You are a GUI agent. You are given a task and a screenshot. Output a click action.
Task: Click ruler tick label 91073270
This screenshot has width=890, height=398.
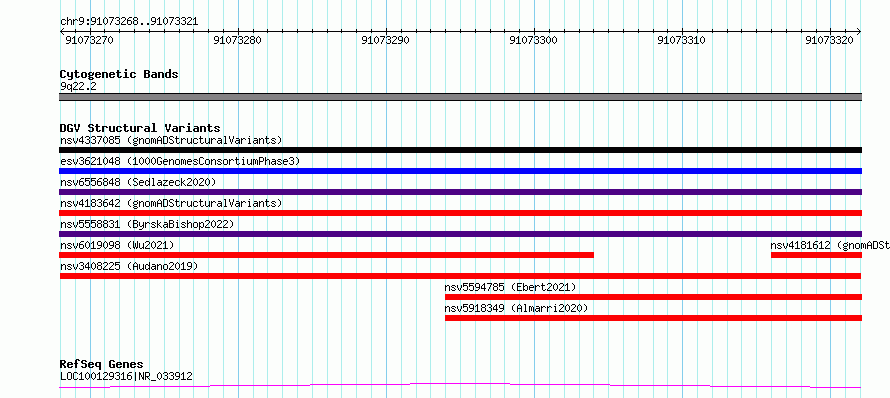point(90,40)
